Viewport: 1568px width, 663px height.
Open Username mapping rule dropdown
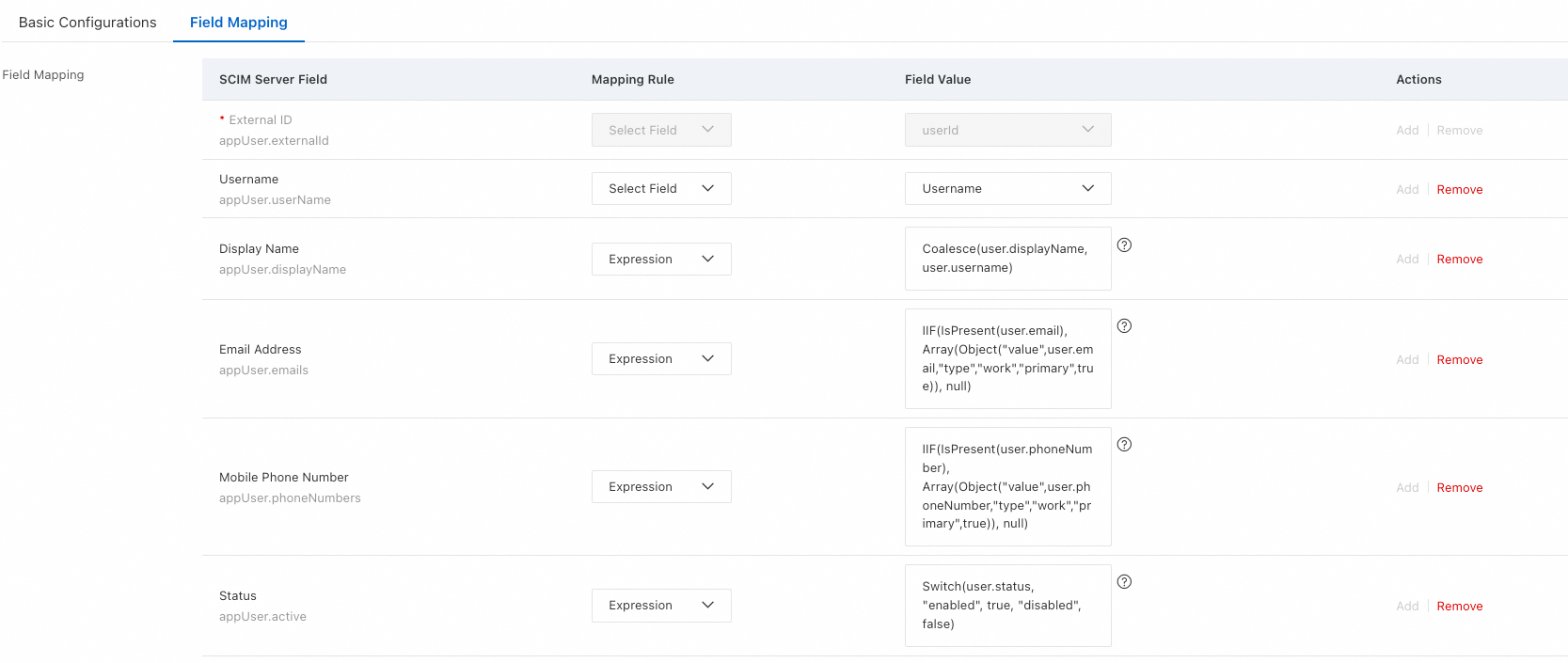[660, 189]
